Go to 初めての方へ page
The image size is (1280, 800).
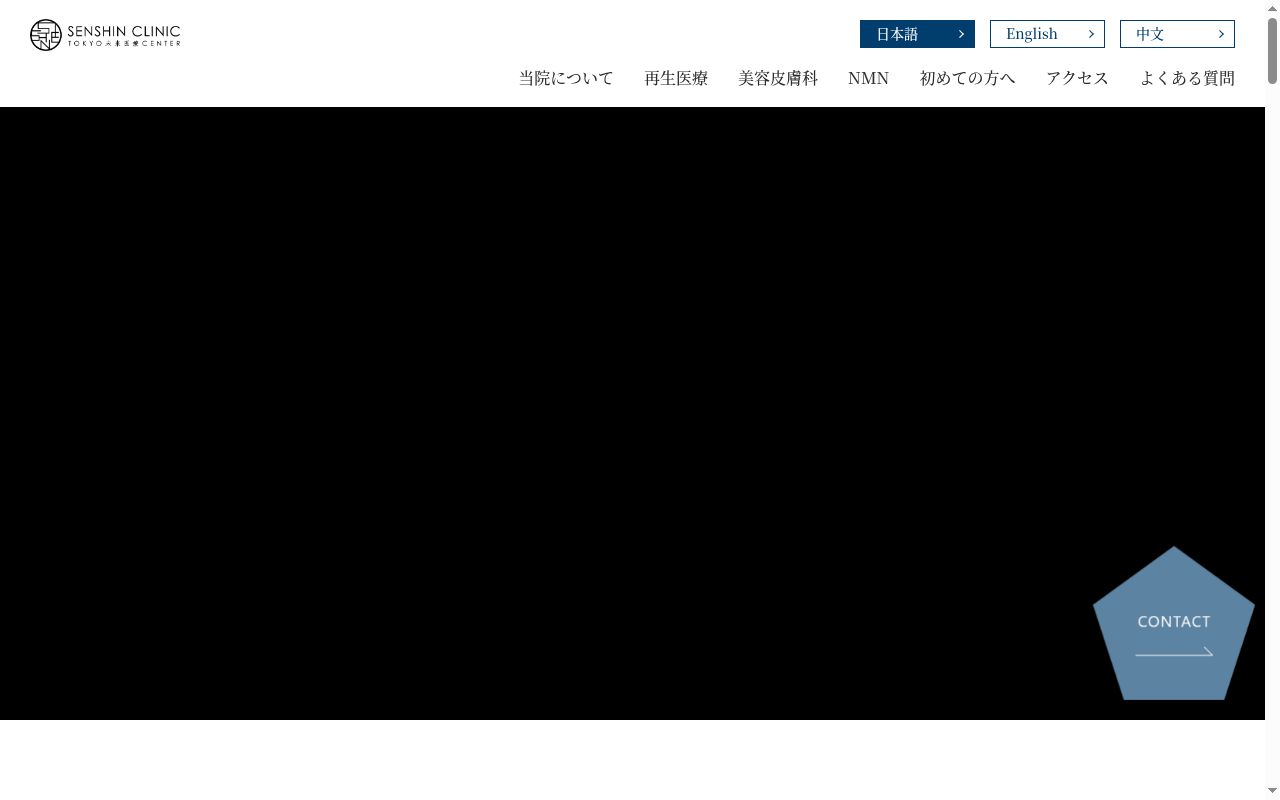click(x=967, y=78)
